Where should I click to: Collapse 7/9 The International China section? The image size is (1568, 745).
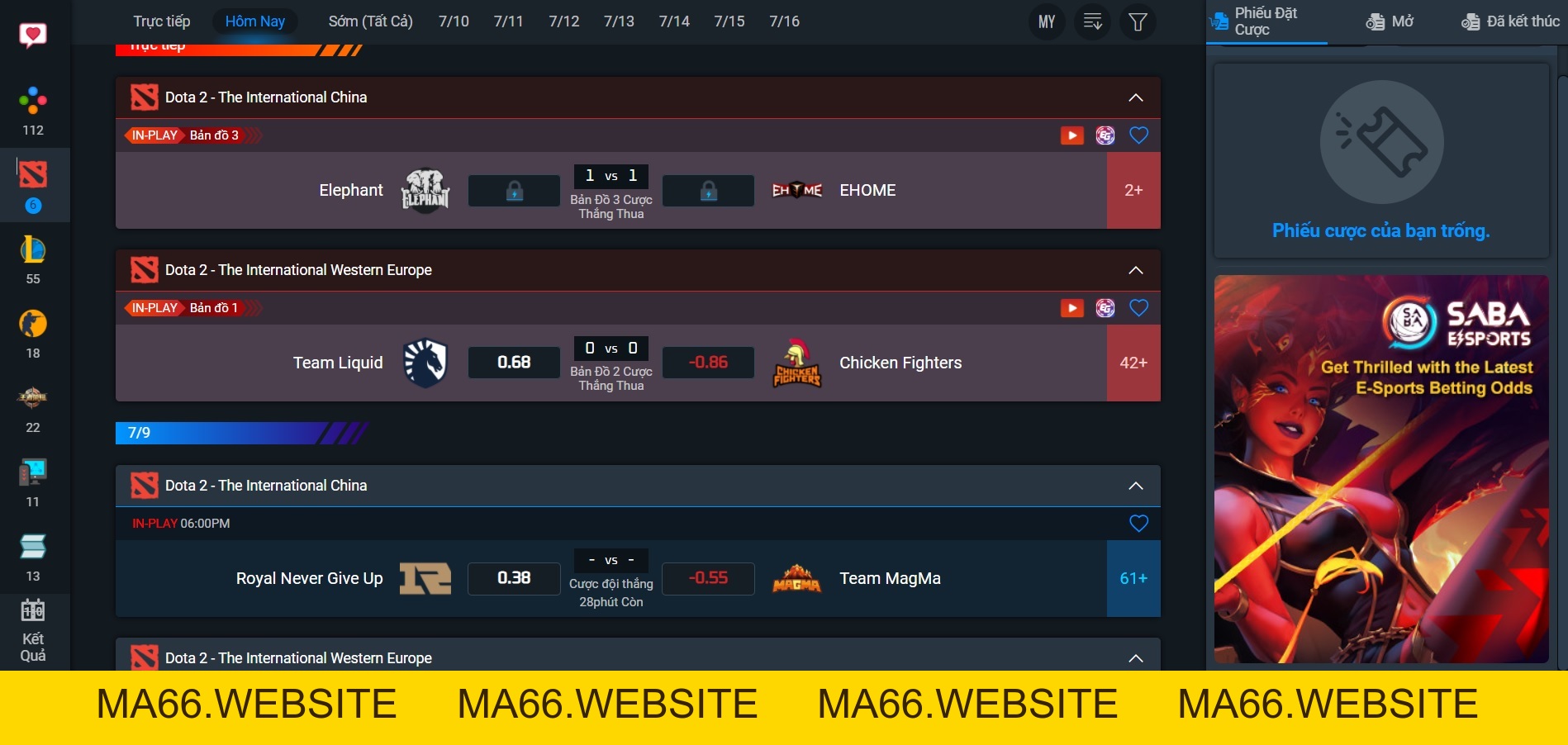[x=1136, y=486]
